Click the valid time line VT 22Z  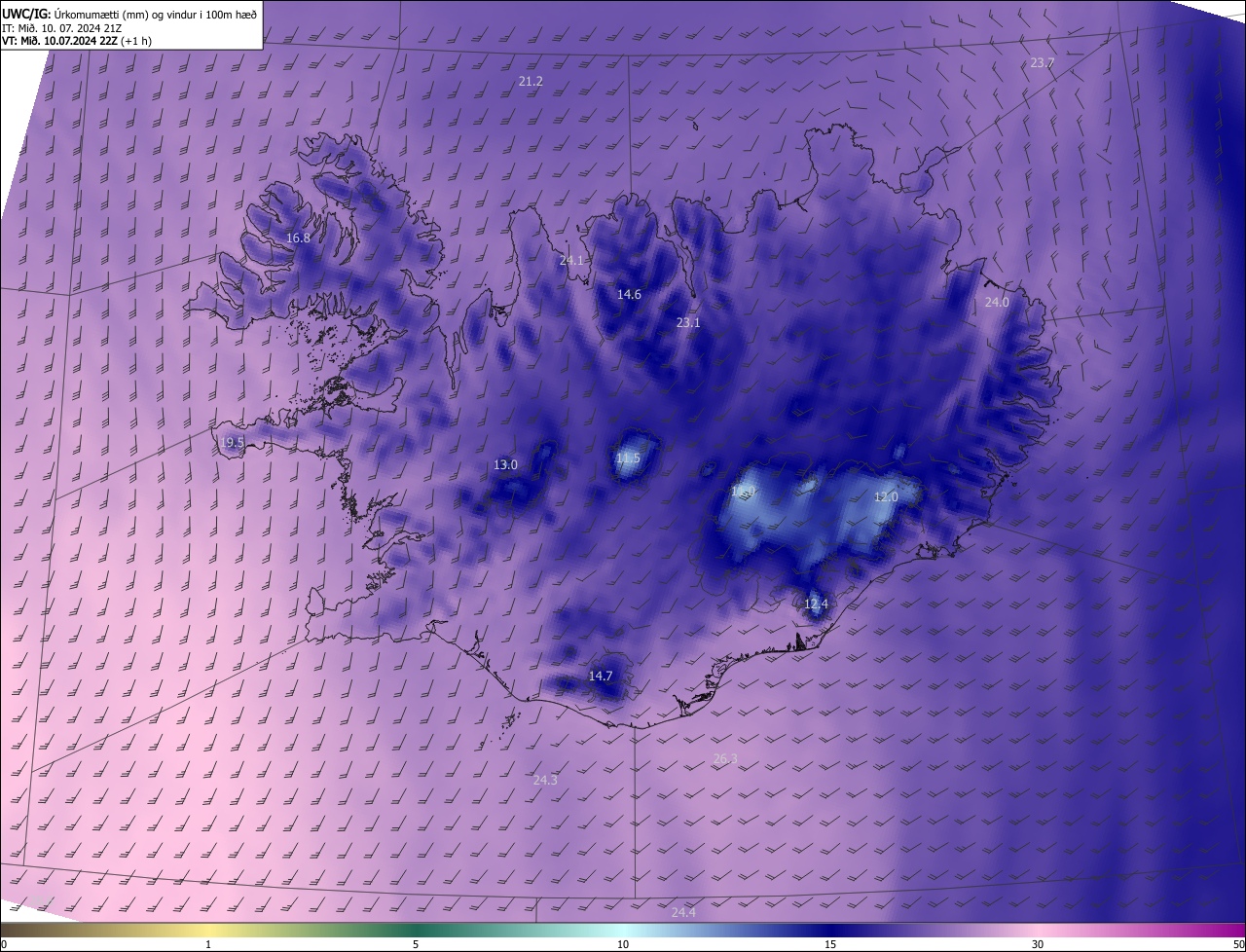(76, 42)
